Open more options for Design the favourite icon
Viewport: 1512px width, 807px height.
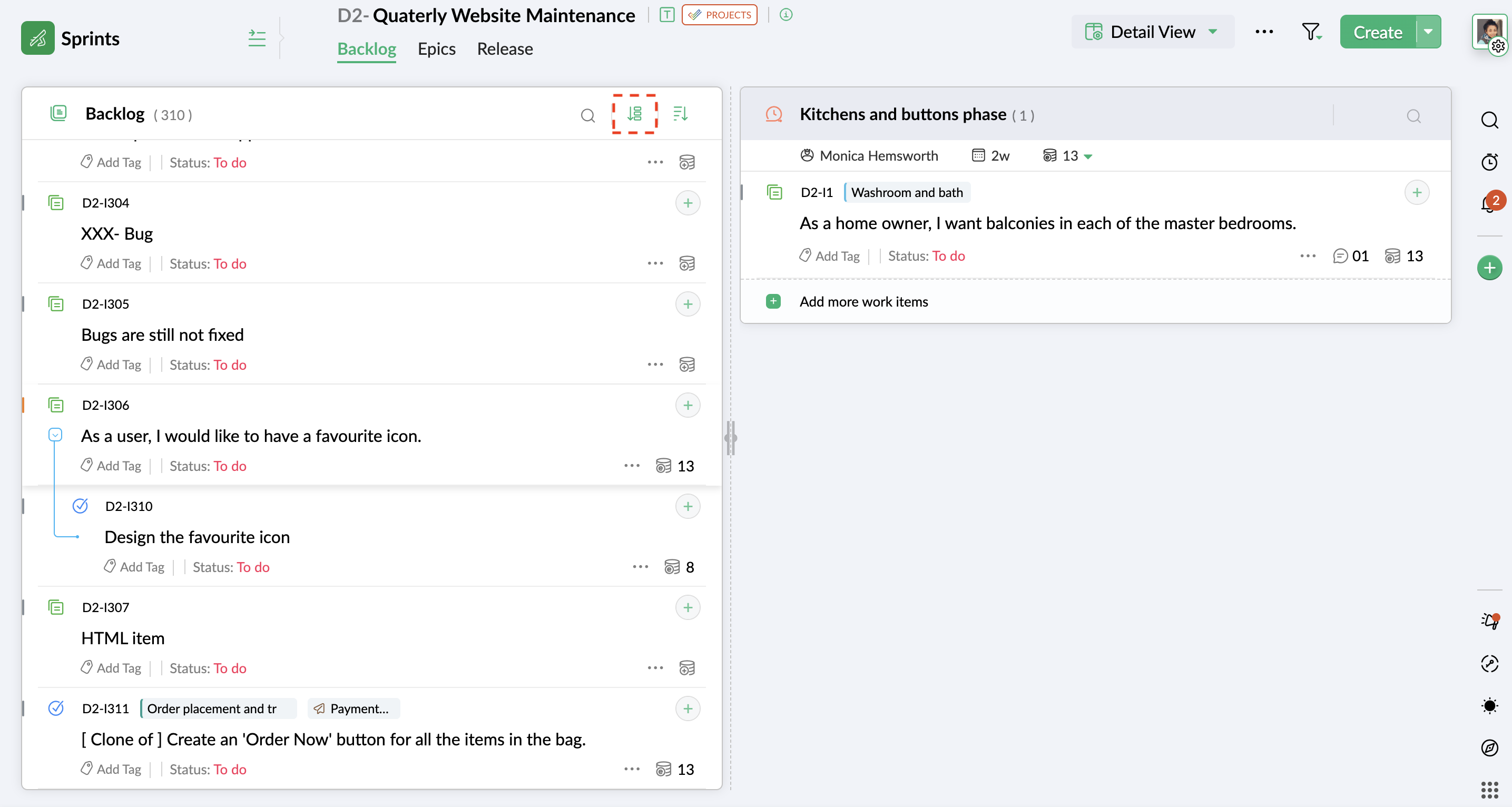point(641,567)
